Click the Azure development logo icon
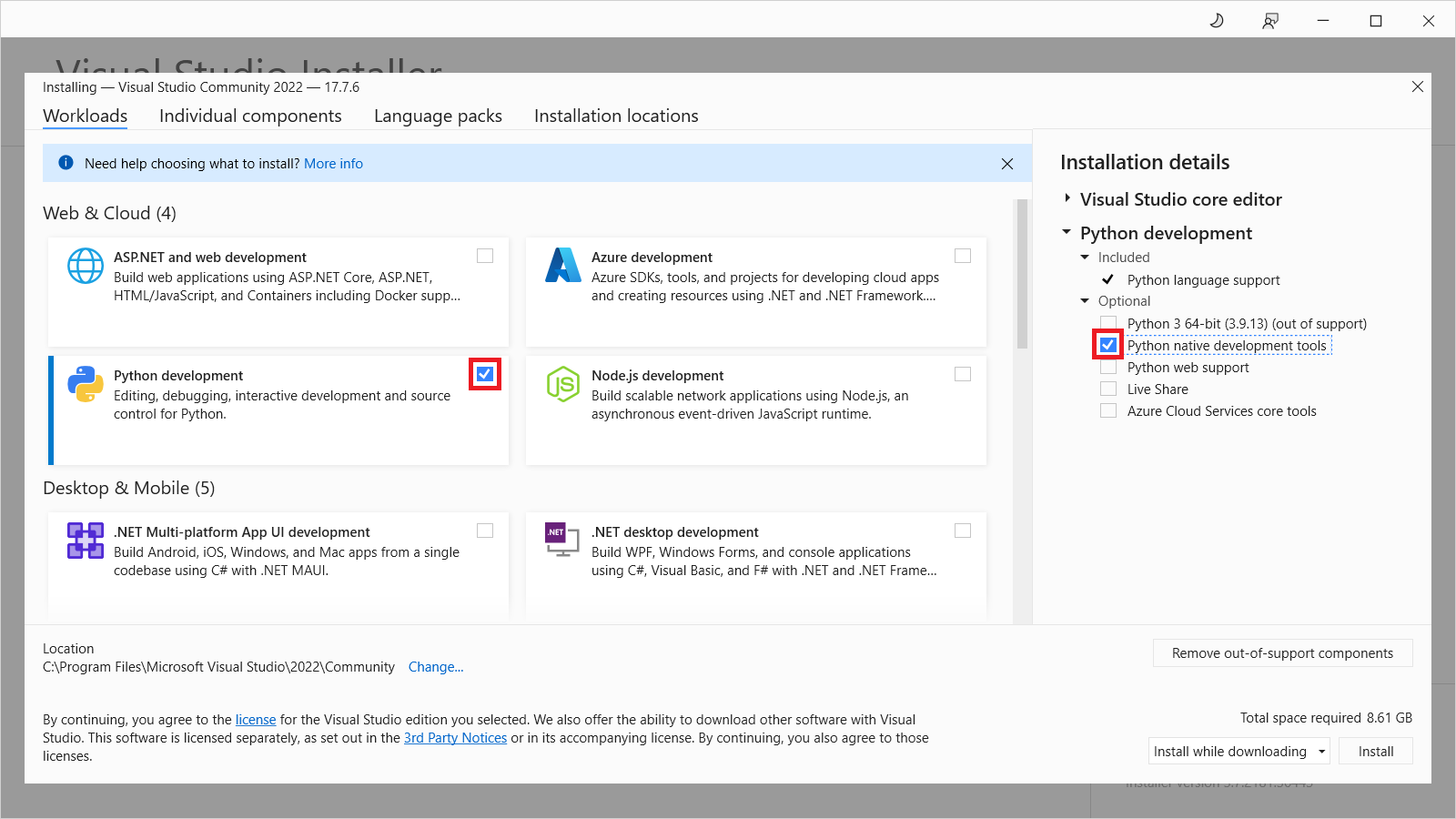1456x819 pixels. (x=562, y=266)
